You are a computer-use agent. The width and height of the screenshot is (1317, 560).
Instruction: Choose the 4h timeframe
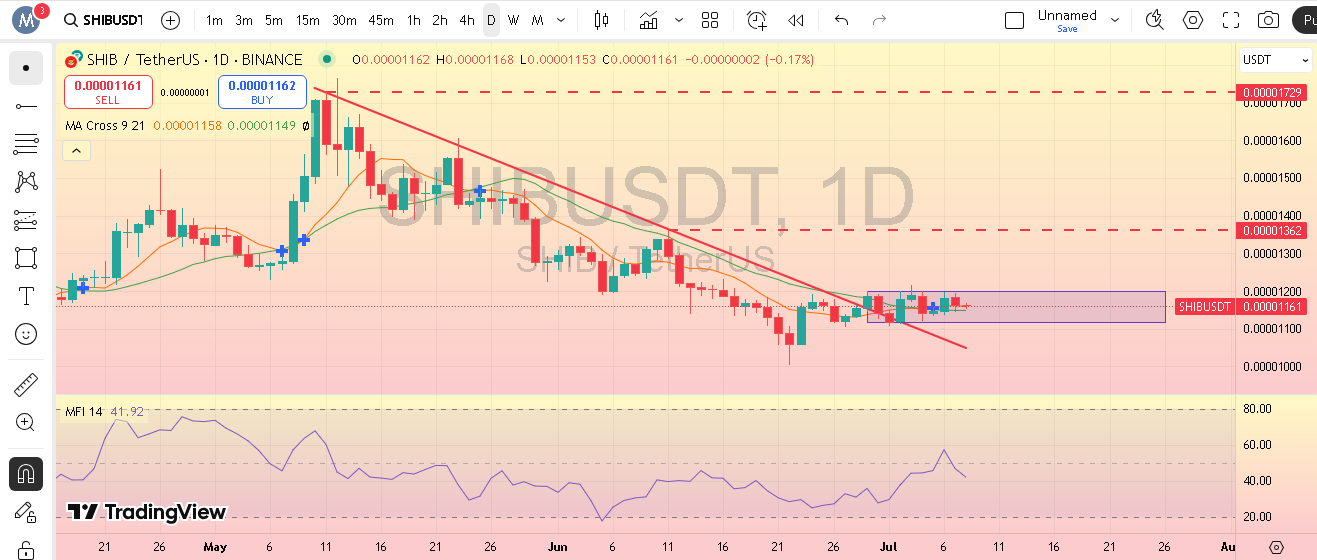[467, 20]
